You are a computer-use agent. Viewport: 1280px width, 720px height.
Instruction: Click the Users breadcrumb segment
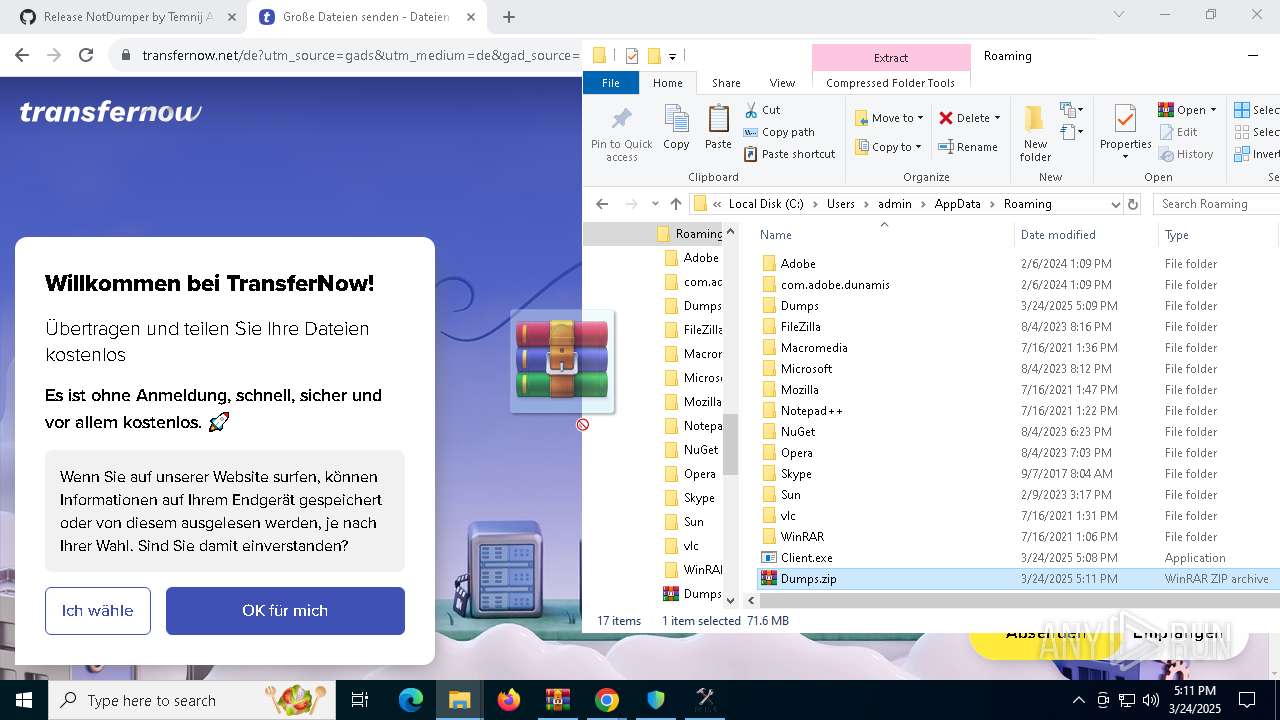(841, 204)
